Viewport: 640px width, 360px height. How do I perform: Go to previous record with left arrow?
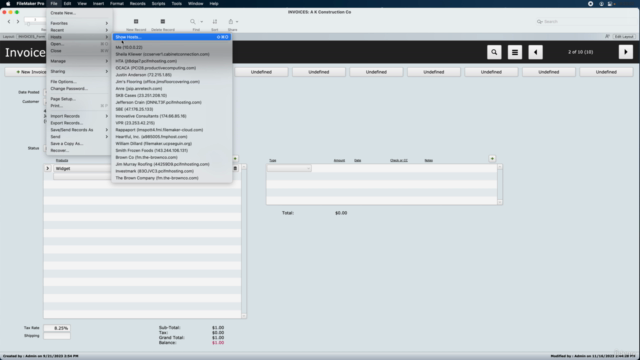coord(536,52)
